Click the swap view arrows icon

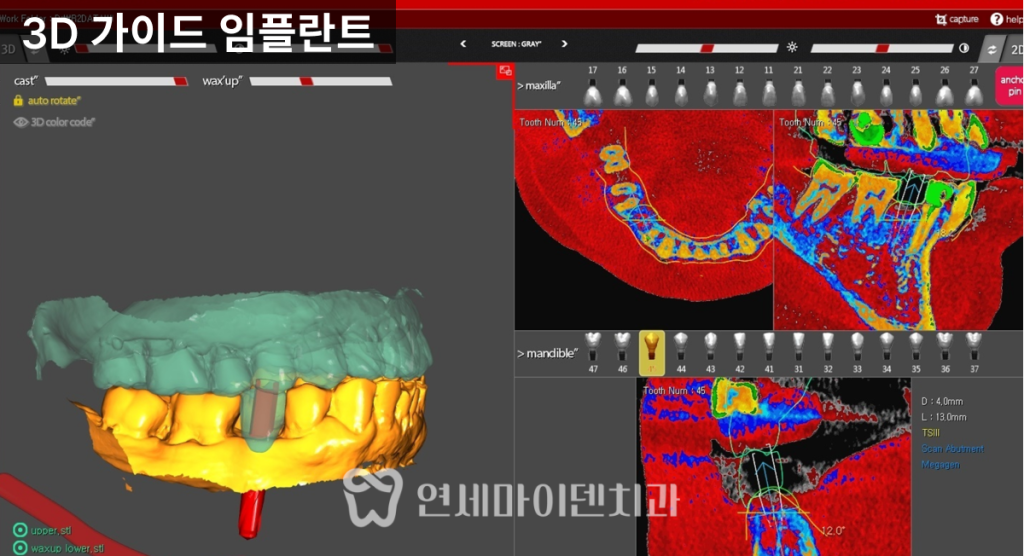(x=991, y=48)
